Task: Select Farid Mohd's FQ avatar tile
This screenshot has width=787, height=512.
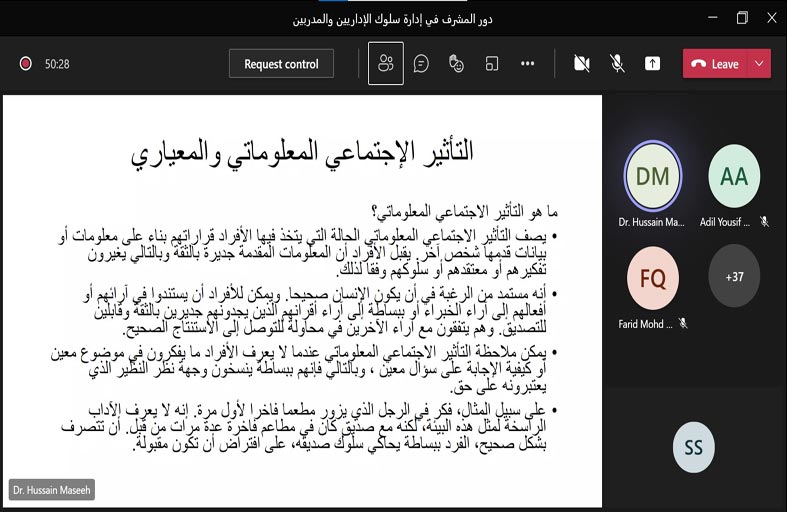Action: point(652,278)
